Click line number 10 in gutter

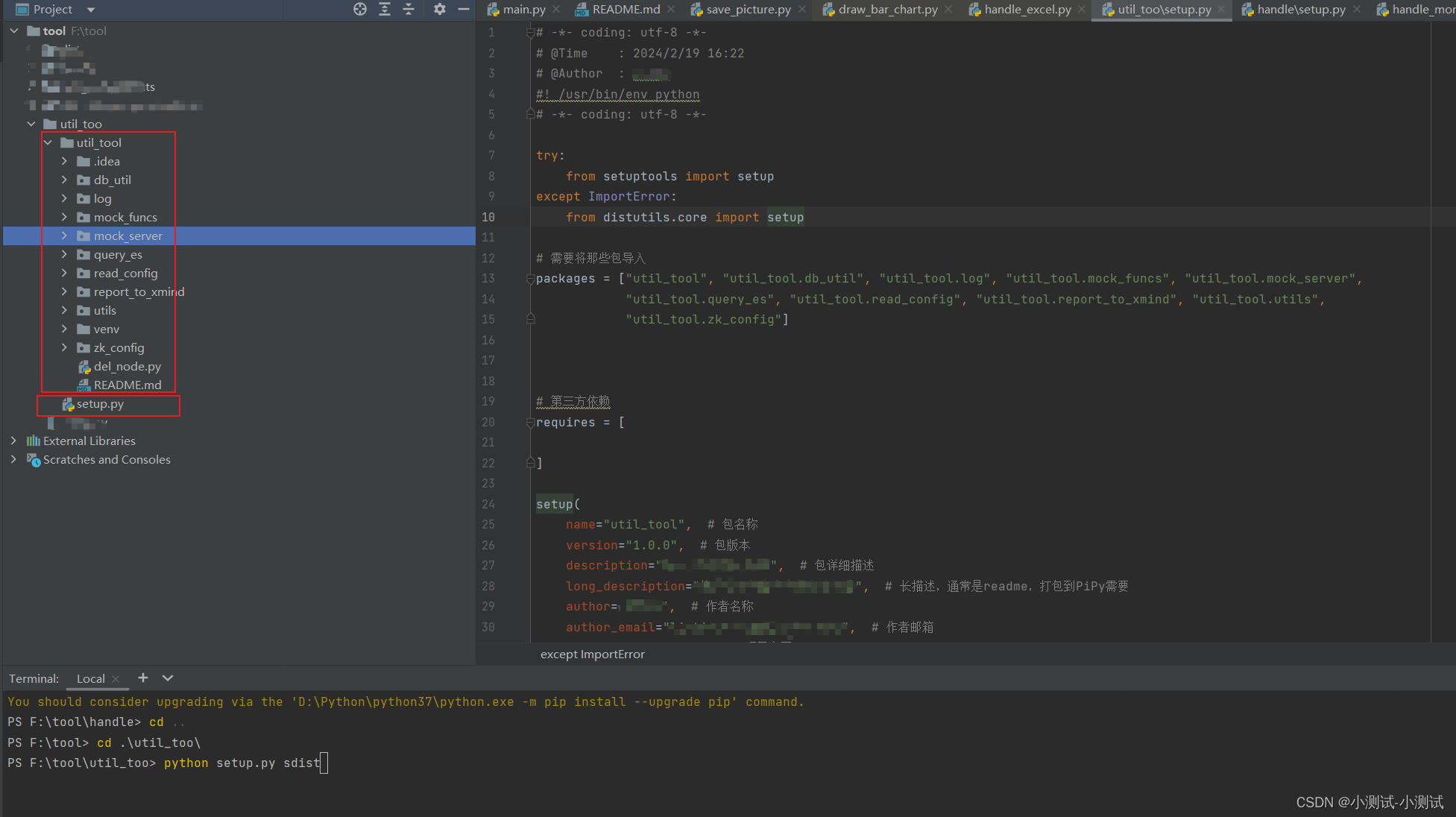(x=488, y=217)
